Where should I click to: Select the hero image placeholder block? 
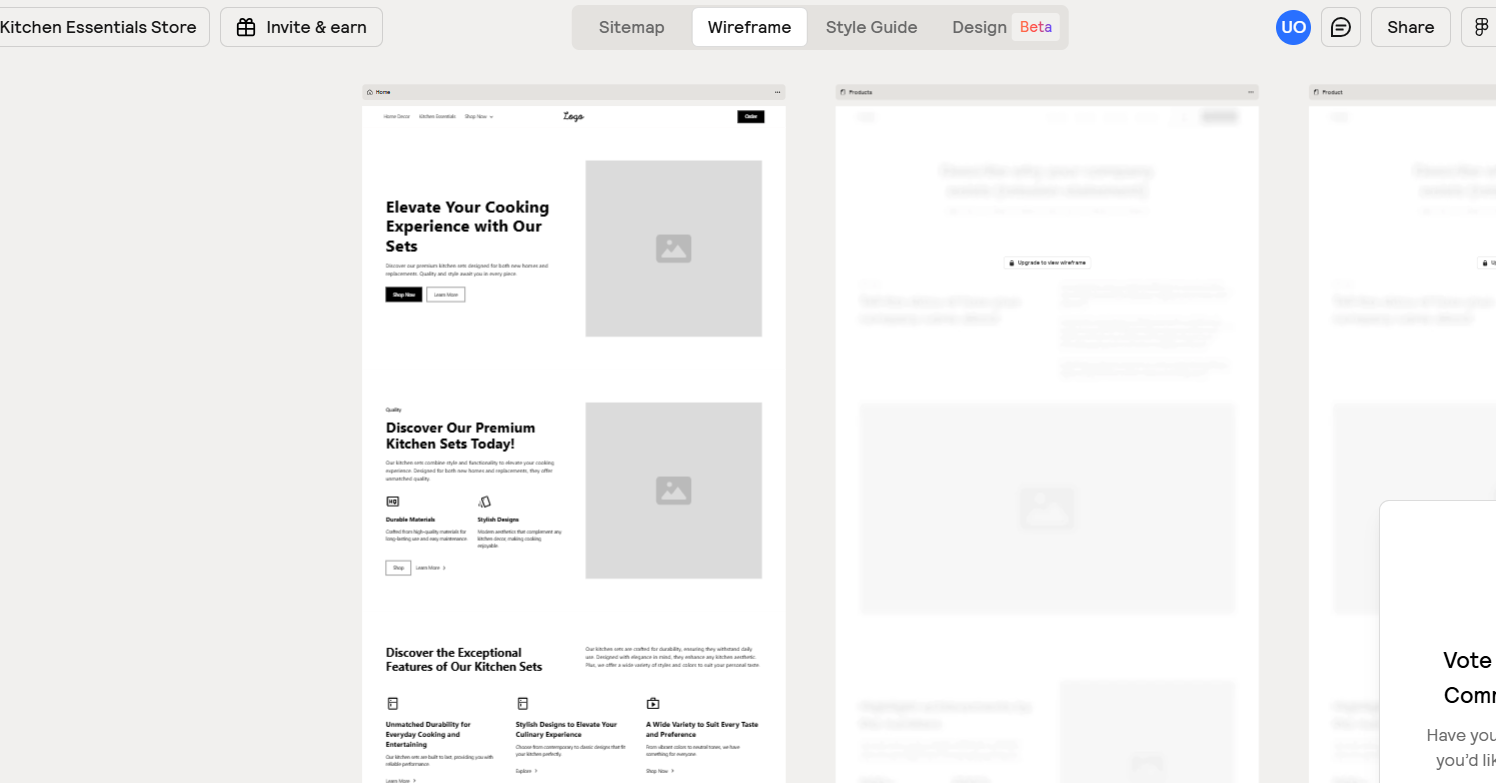(673, 248)
